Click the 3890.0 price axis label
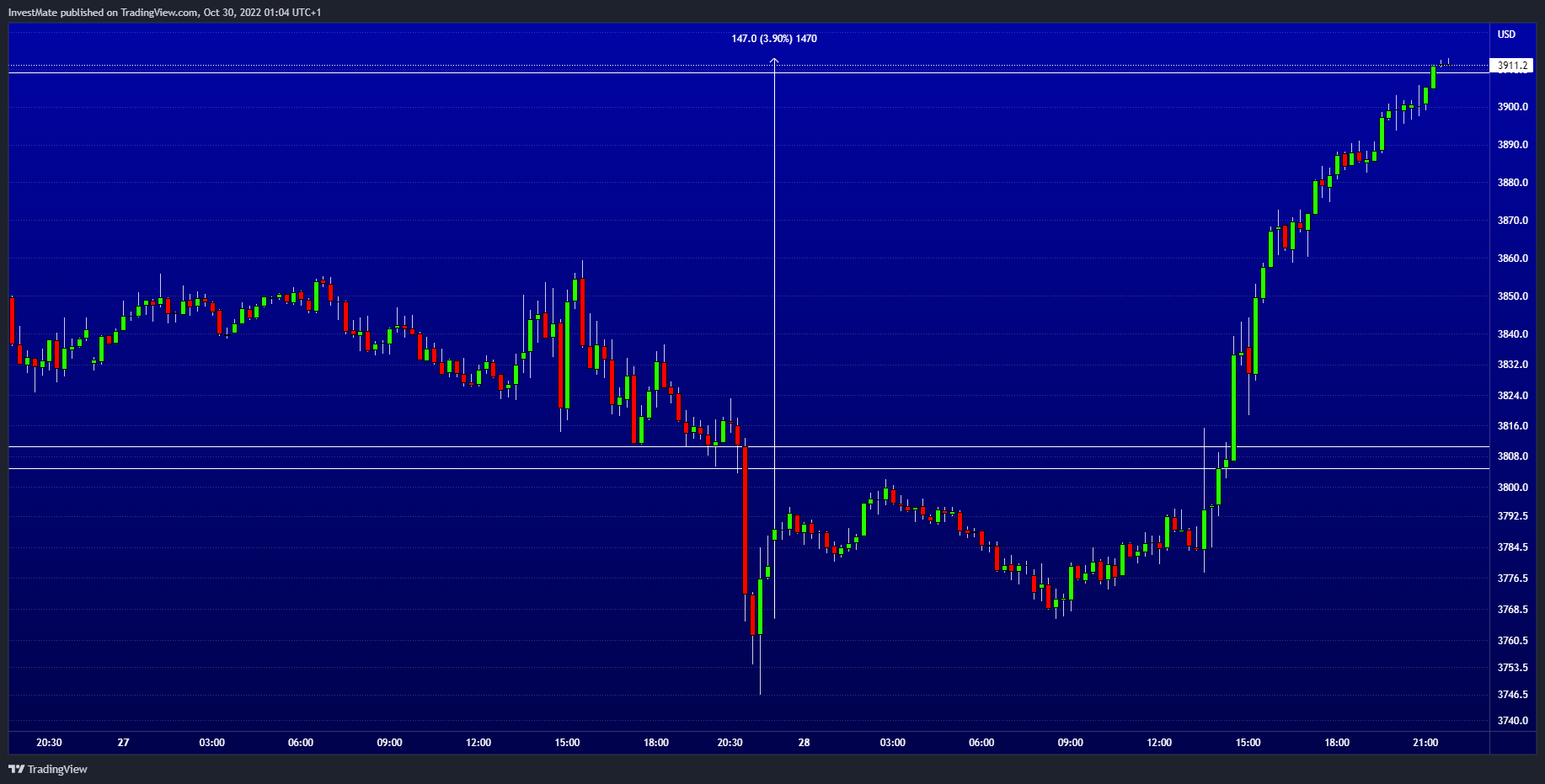1545x784 pixels. point(1512,145)
